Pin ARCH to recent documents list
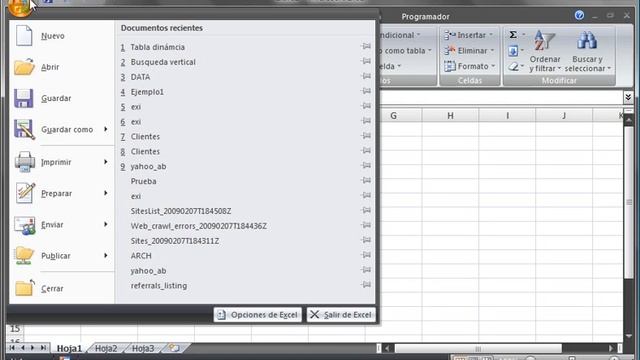Image resolution: width=640 pixels, height=360 pixels. [366, 255]
